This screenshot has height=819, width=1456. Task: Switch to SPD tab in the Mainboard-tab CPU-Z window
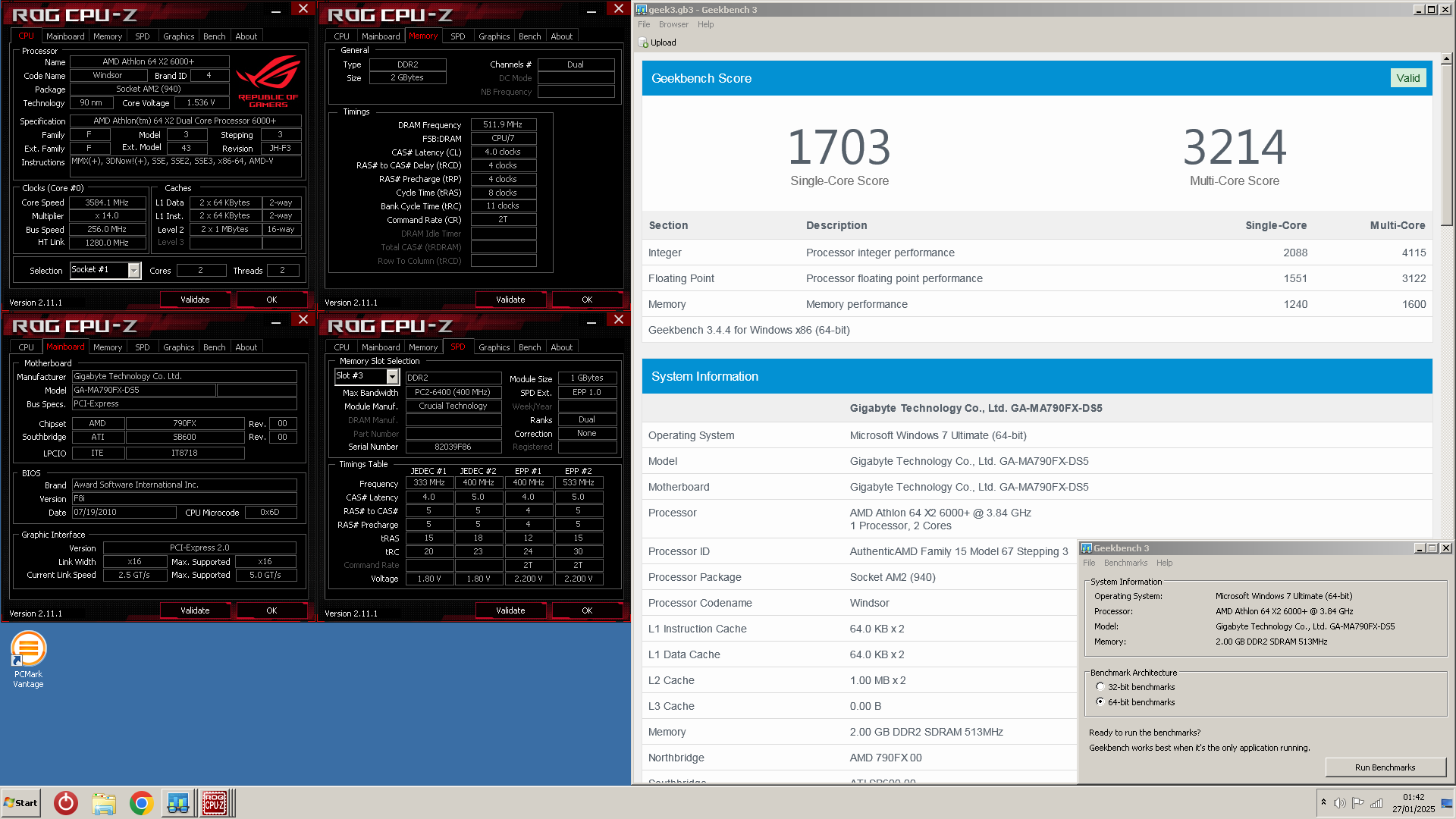tap(142, 347)
